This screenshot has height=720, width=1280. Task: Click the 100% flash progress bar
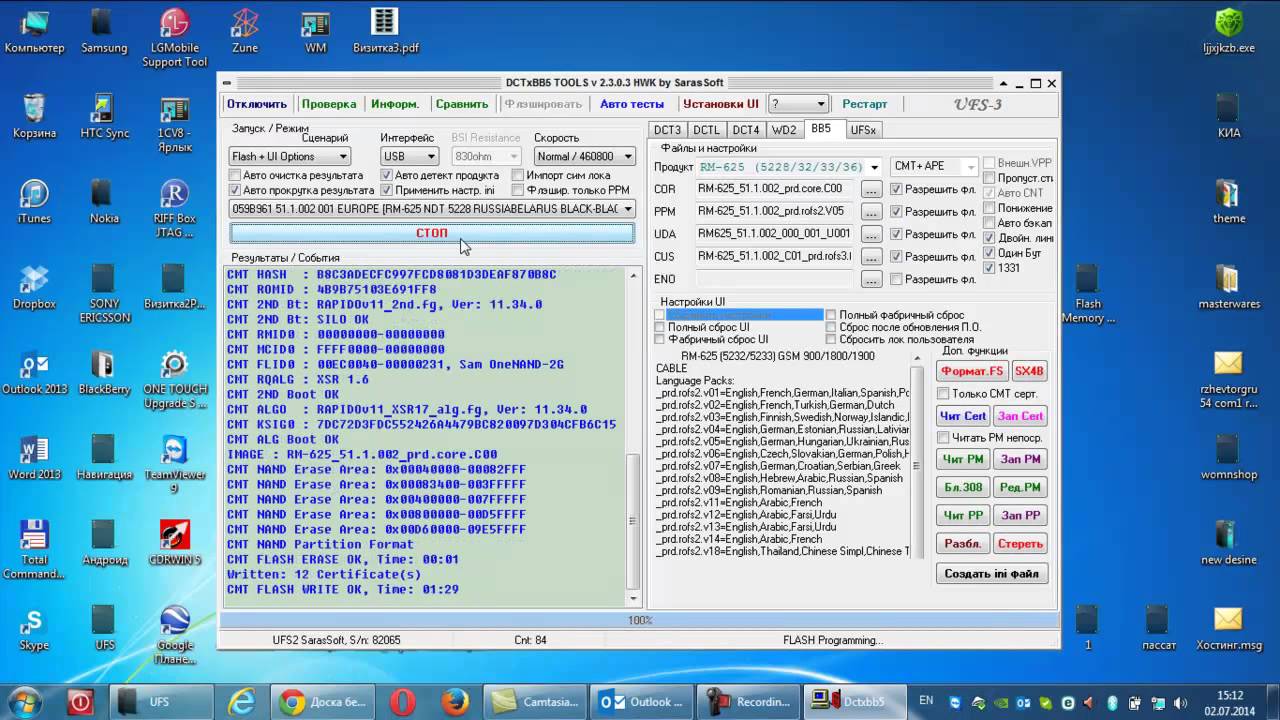(x=639, y=620)
